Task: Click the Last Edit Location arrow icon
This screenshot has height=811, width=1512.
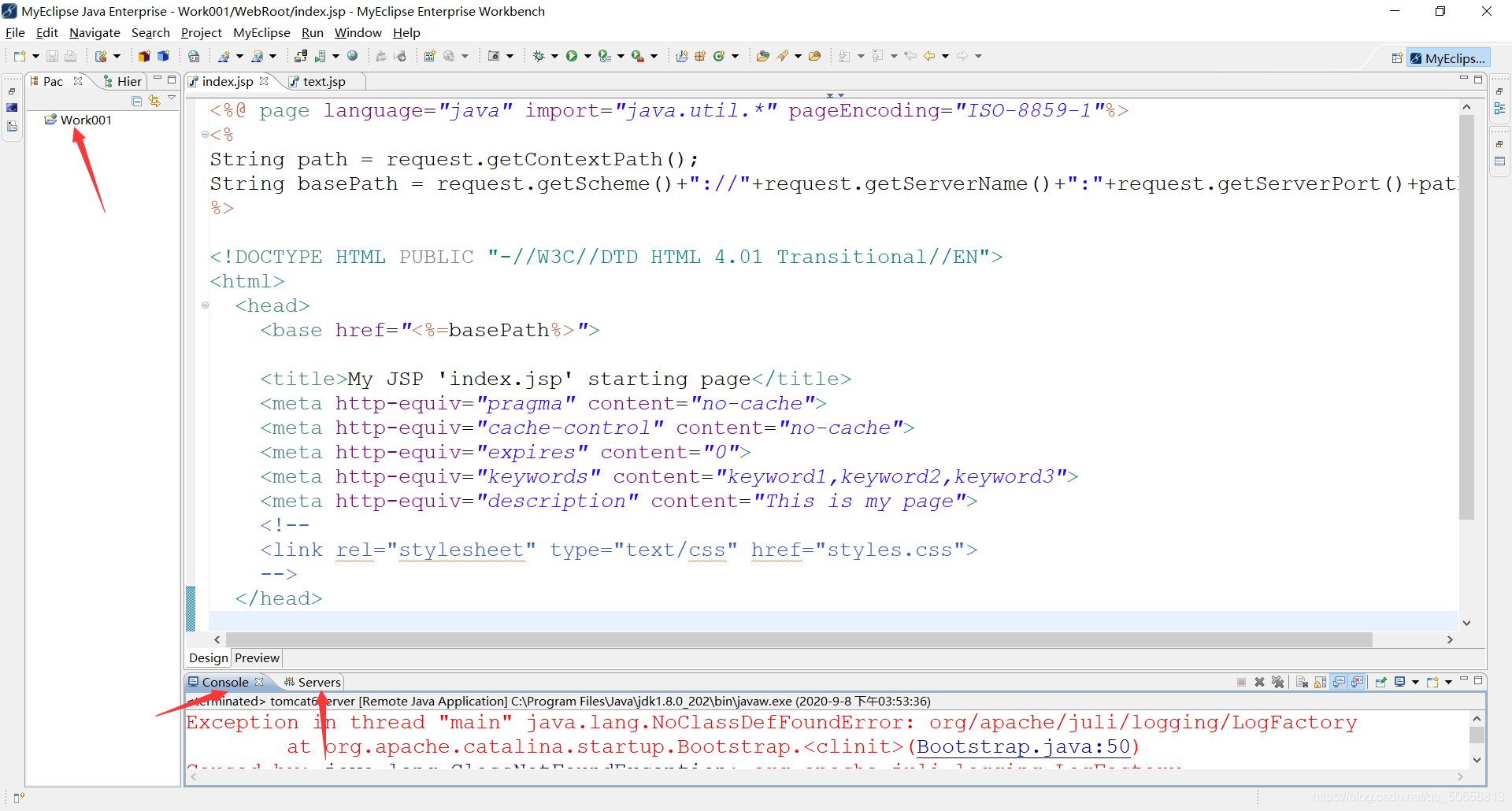Action: pos(910,56)
